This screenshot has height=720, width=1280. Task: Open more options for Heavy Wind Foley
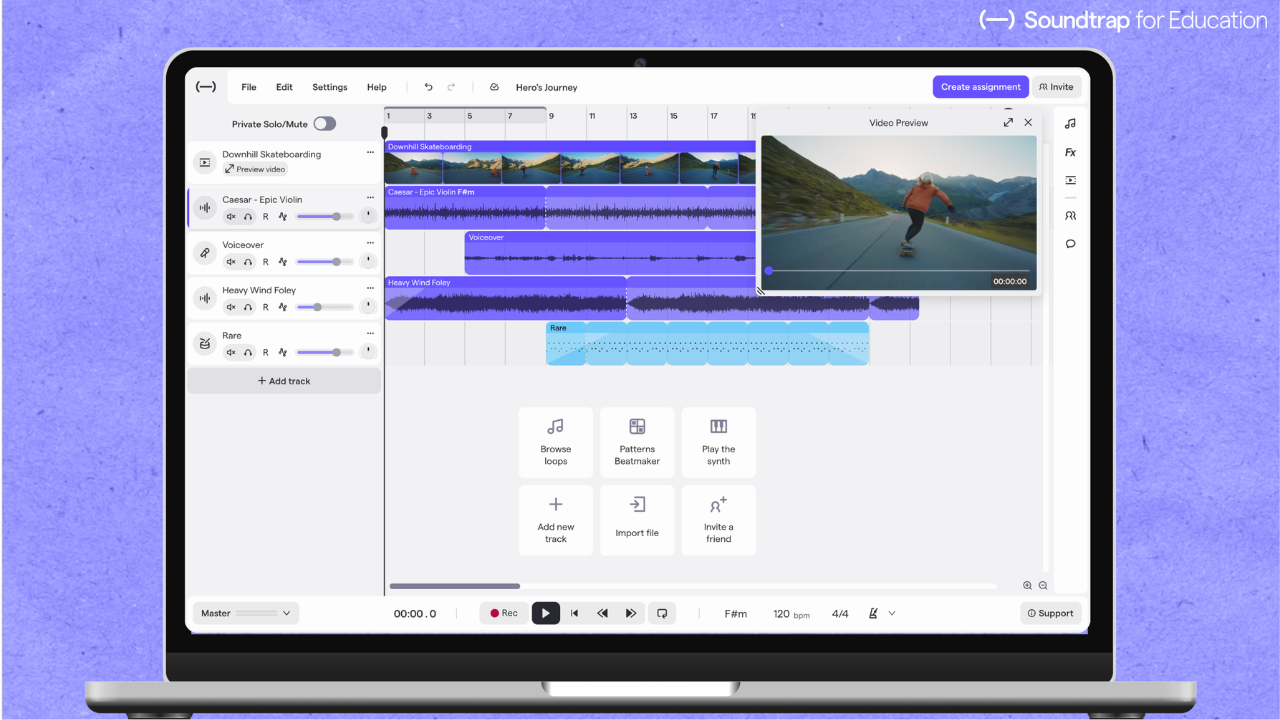click(370, 289)
